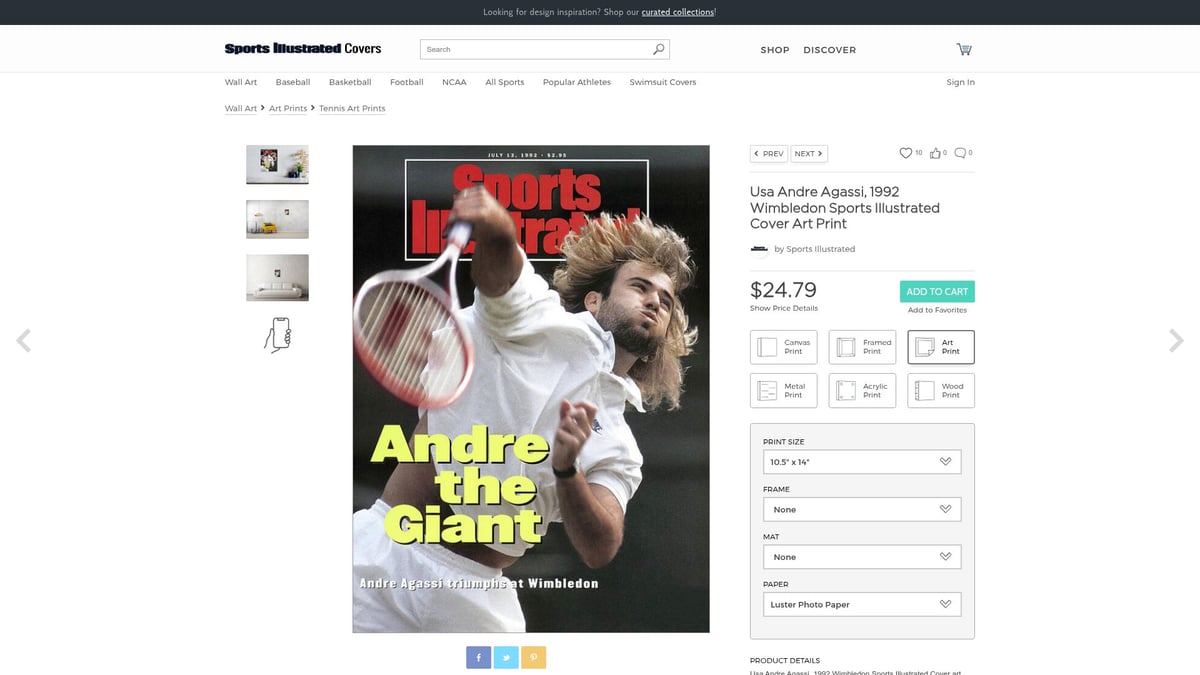
Task: Switch to the Framed Print option
Action: pos(862,346)
